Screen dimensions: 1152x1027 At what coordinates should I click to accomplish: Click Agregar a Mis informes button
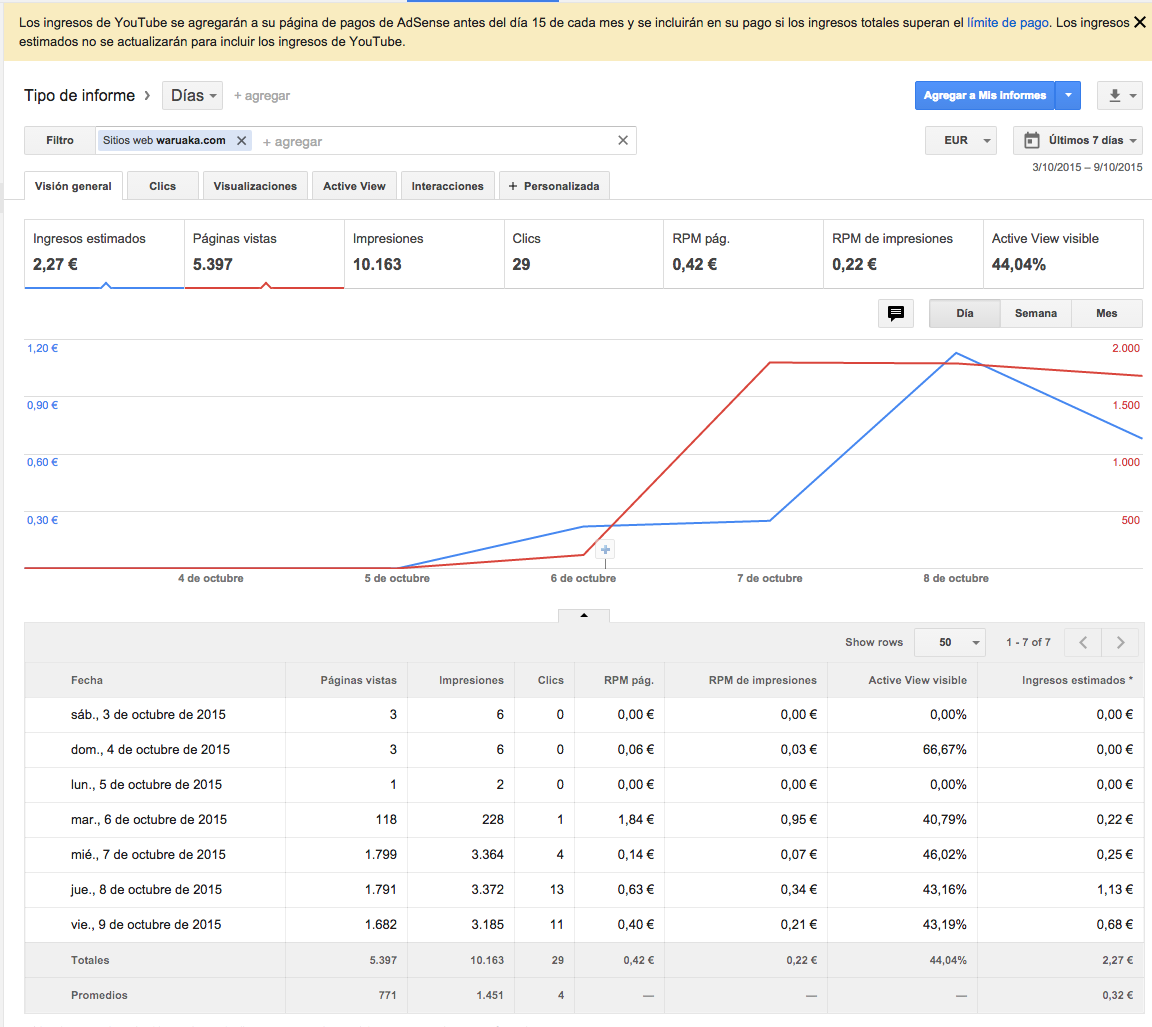click(984, 96)
